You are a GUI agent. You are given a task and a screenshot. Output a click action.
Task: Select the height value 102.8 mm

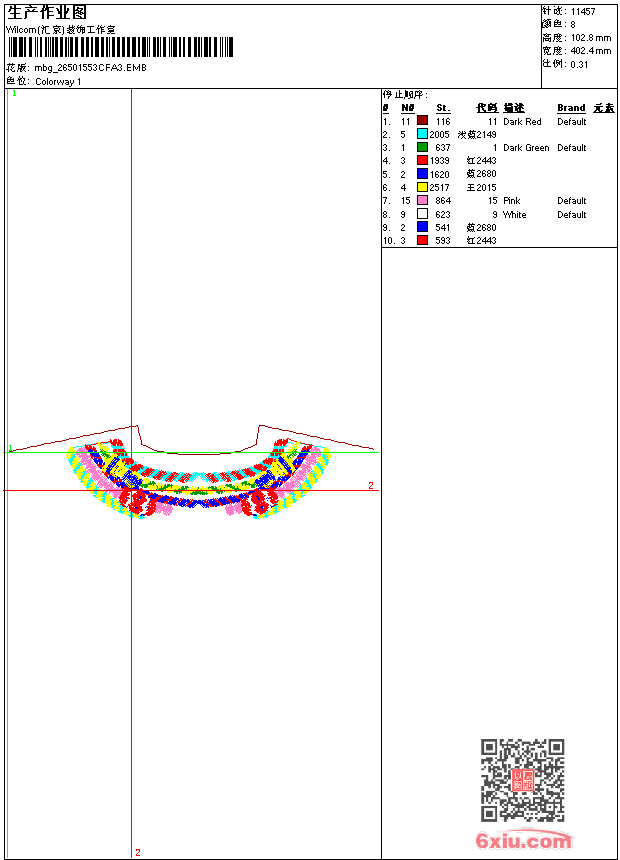[x=591, y=38]
